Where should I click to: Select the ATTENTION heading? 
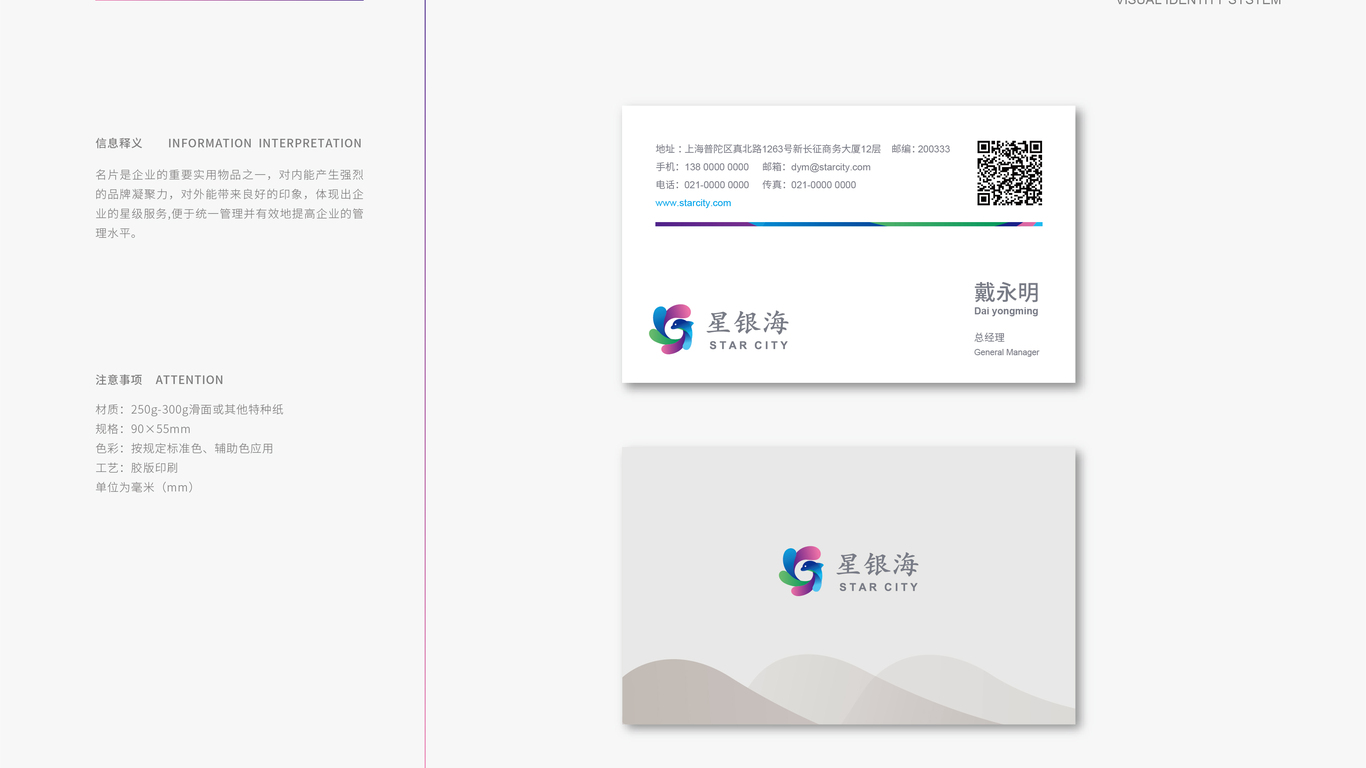pyautogui.click(x=190, y=380)
